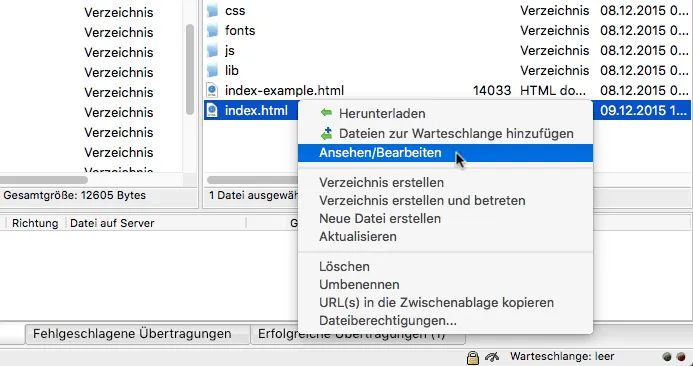Select the fonts directory row

tap(447, 30)
